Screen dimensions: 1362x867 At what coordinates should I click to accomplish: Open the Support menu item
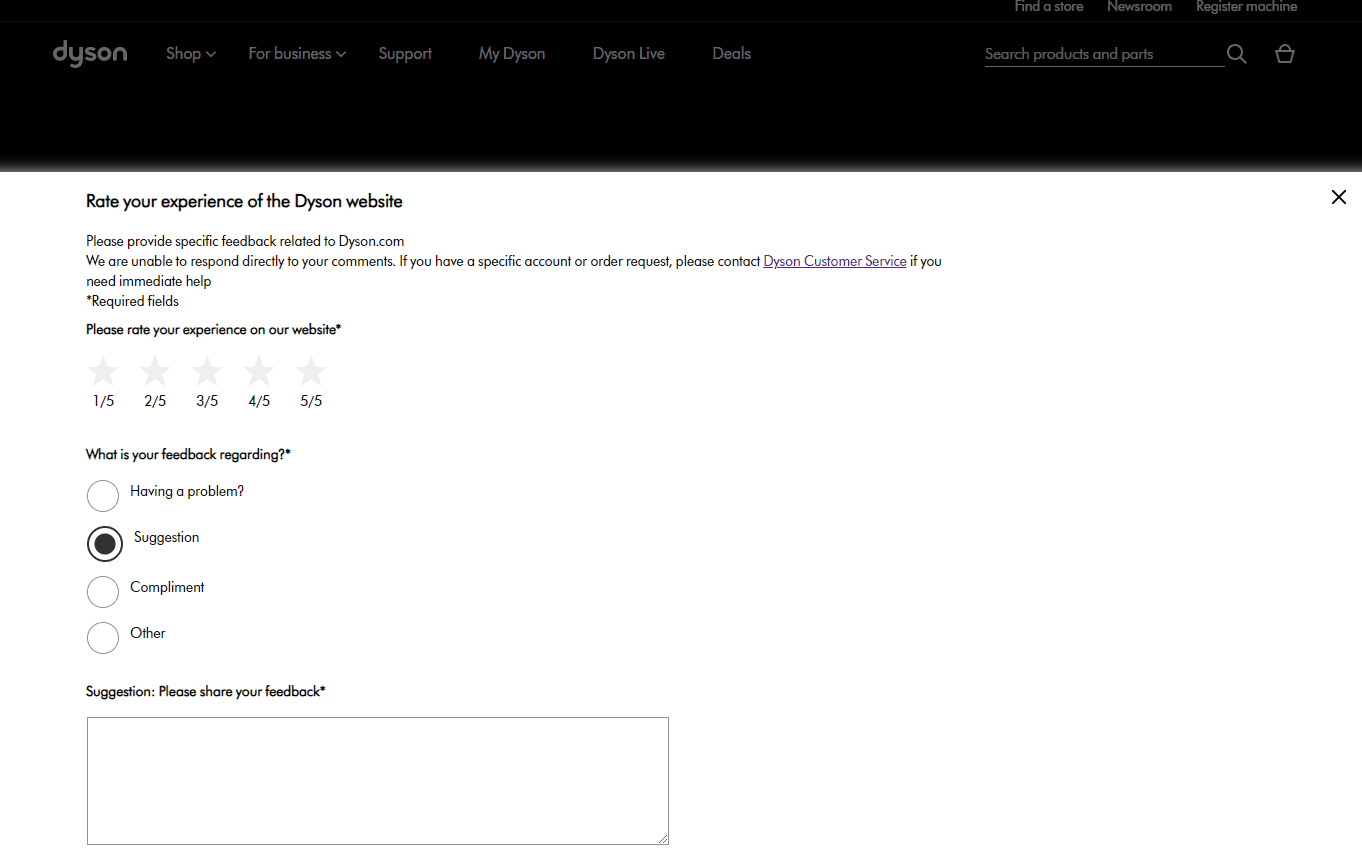point(405,54)
